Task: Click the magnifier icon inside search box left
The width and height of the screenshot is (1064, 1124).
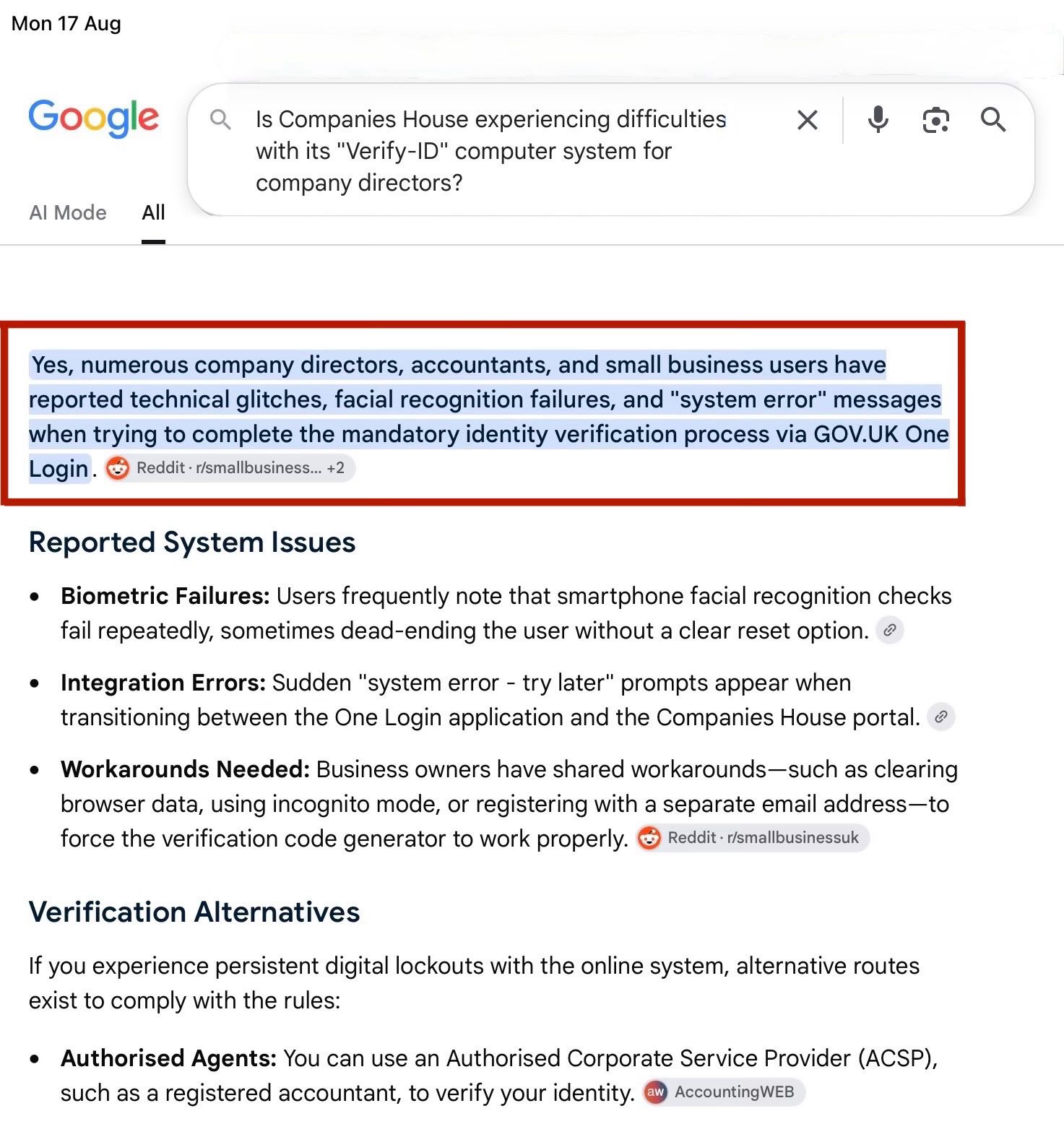Action: (x=220, y=120)
